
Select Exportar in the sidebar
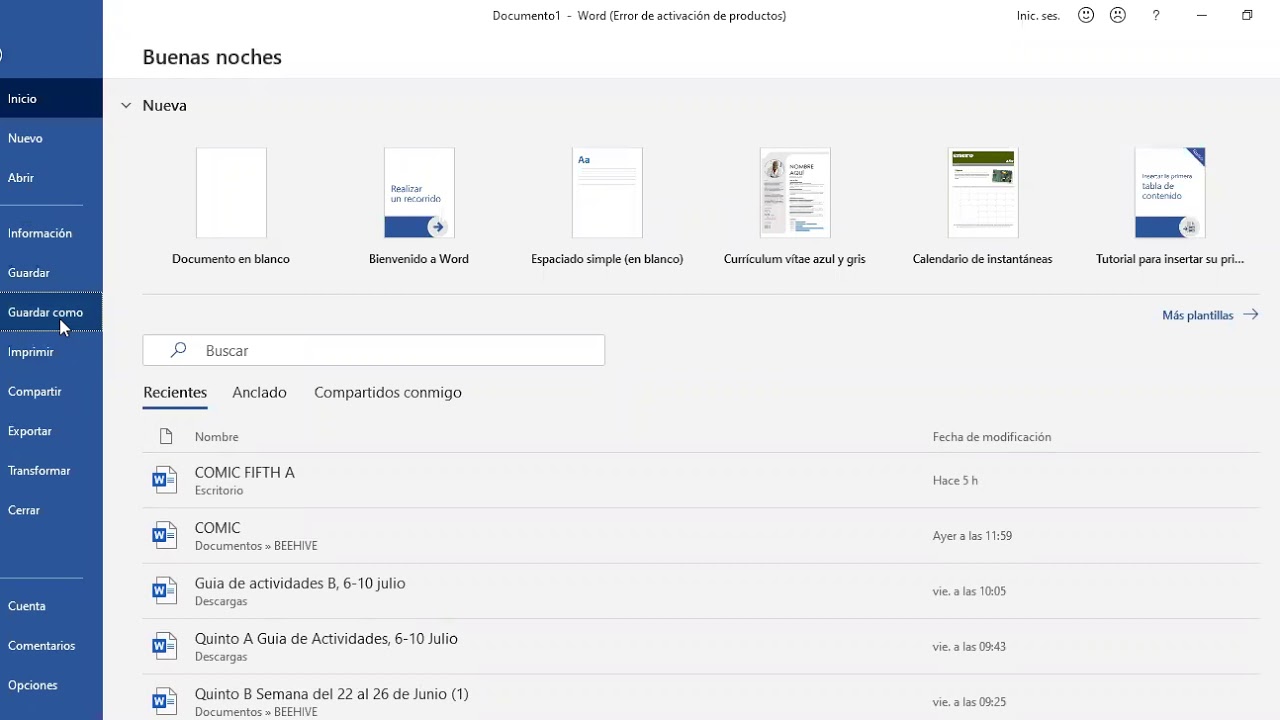click(x=51, y=431)
